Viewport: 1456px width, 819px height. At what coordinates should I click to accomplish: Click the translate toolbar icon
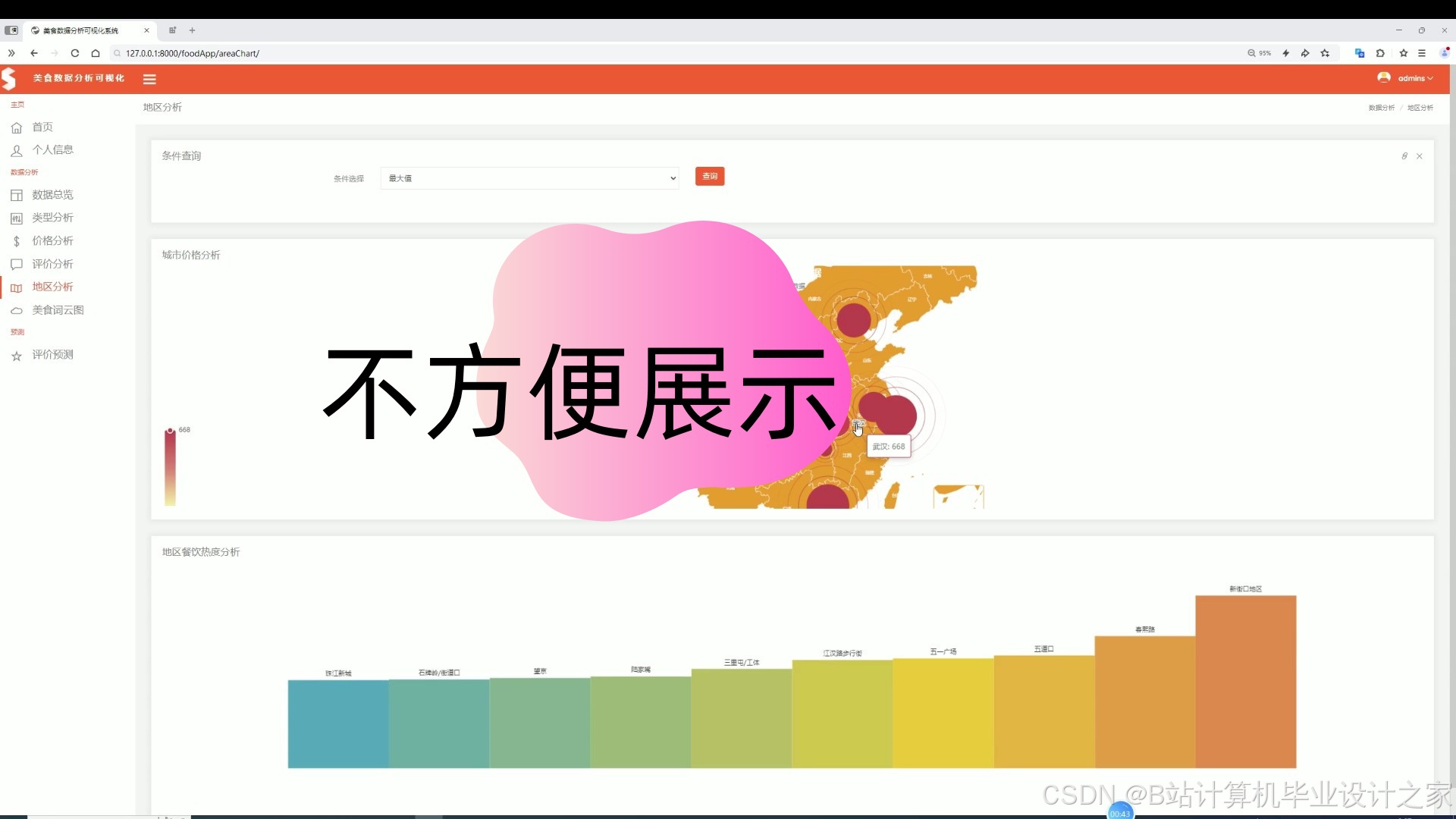tap(1360, 53)
